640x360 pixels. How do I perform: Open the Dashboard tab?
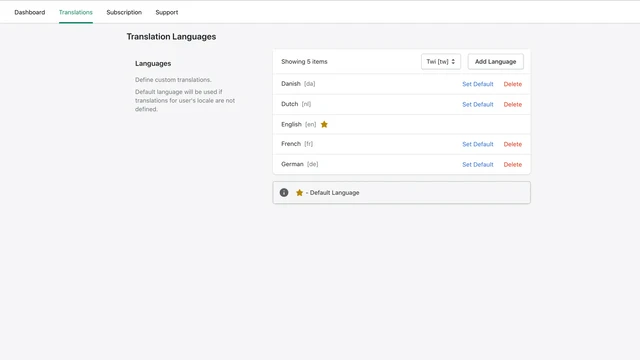(x=30, y=12)
